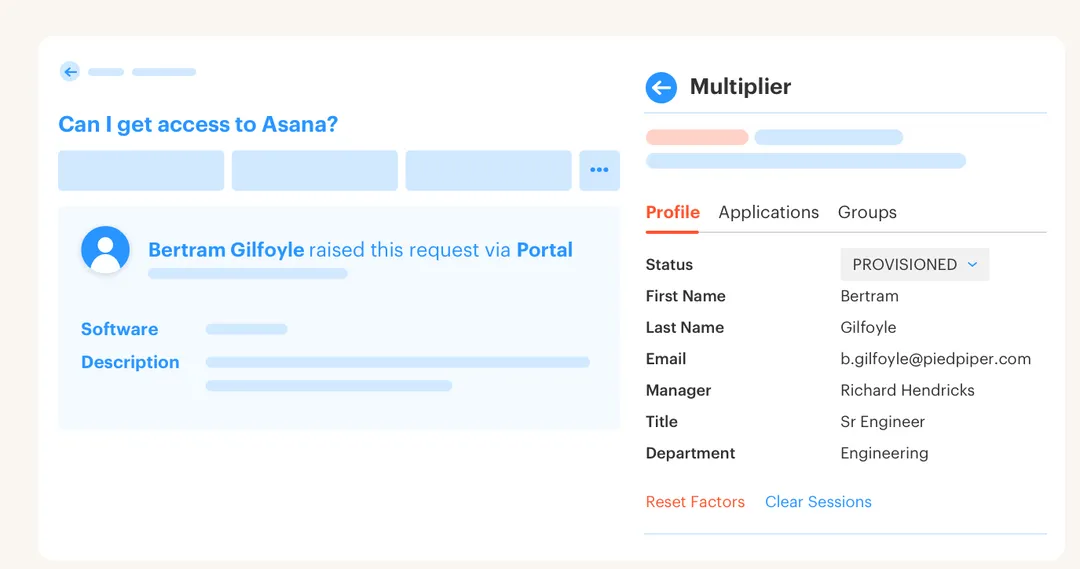Click the Clear Sessions link
Screen dimensions: 1080x569
pos(818,501)
